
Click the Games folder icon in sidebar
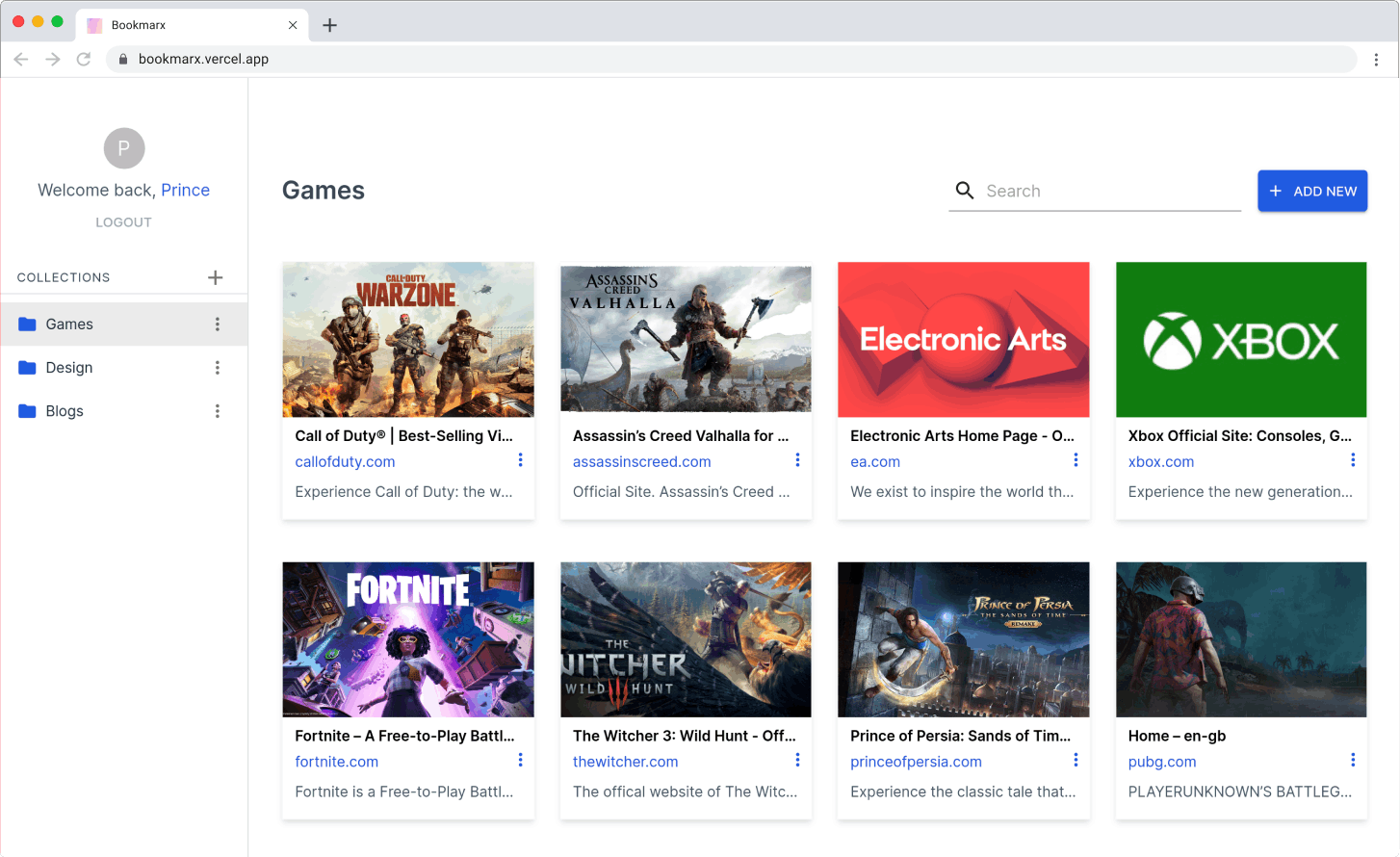click(27, 325)
